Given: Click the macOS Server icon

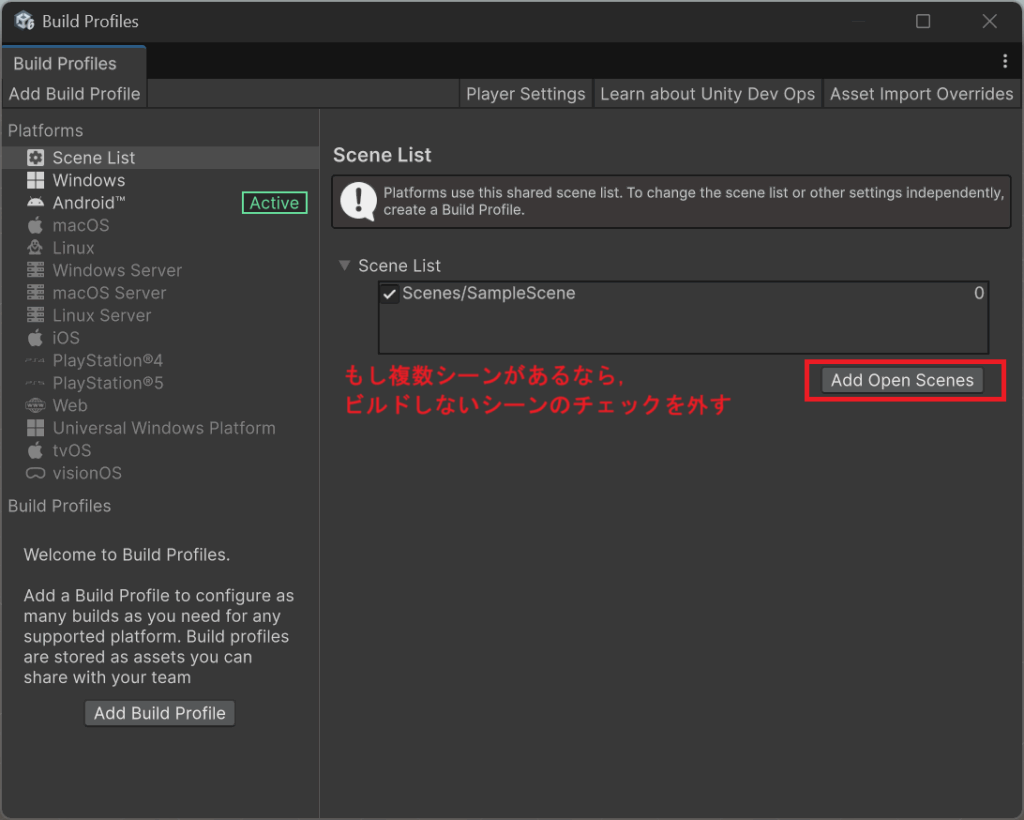Looking at the screenshot, I should (x=35, y=292).
